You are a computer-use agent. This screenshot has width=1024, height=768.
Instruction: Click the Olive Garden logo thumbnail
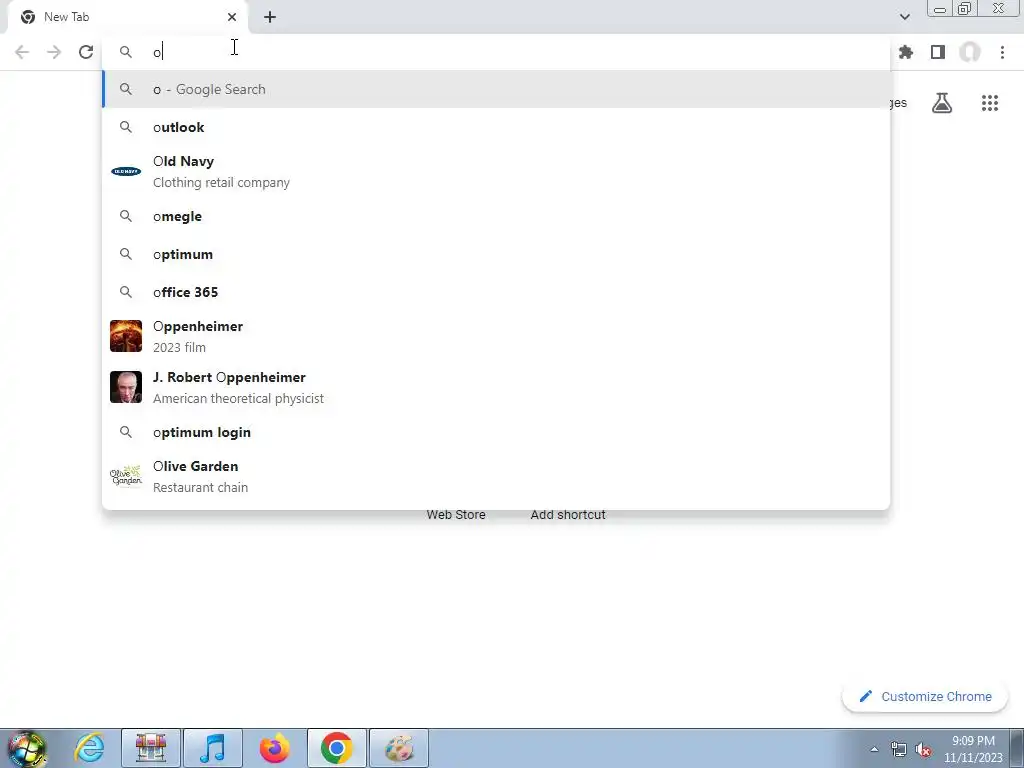[126, 476]
